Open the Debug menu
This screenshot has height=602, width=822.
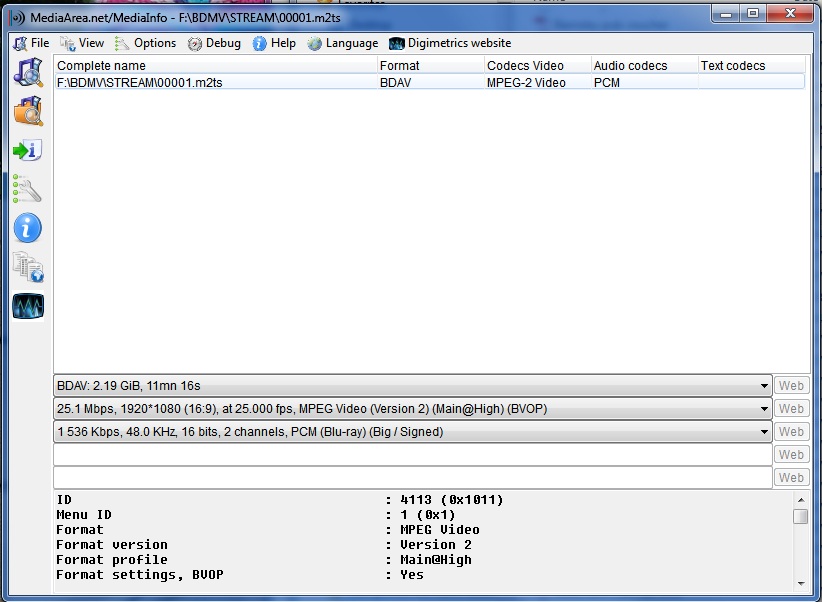(214, 43)
